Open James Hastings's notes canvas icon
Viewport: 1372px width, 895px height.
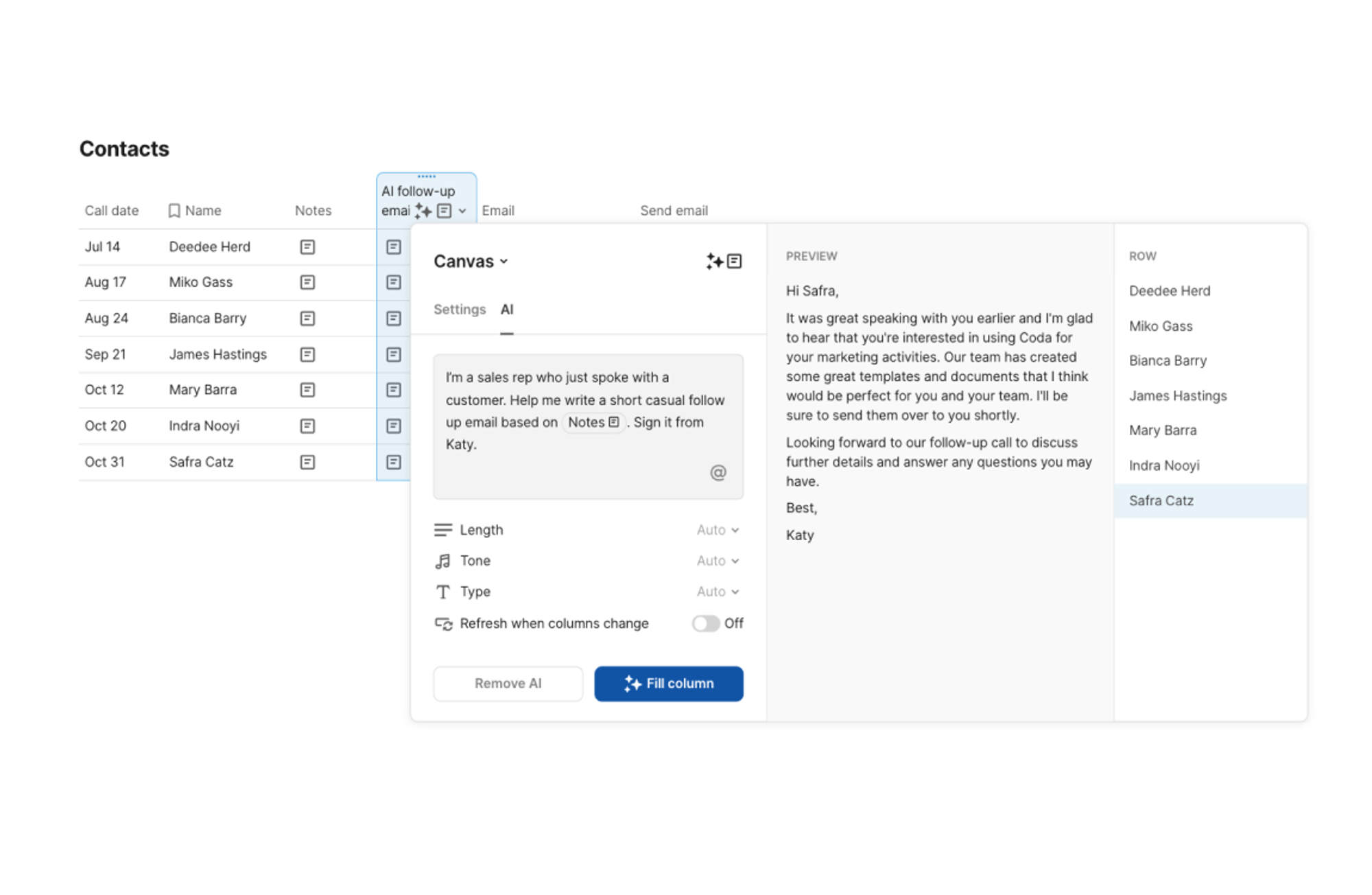coord(307,355)
